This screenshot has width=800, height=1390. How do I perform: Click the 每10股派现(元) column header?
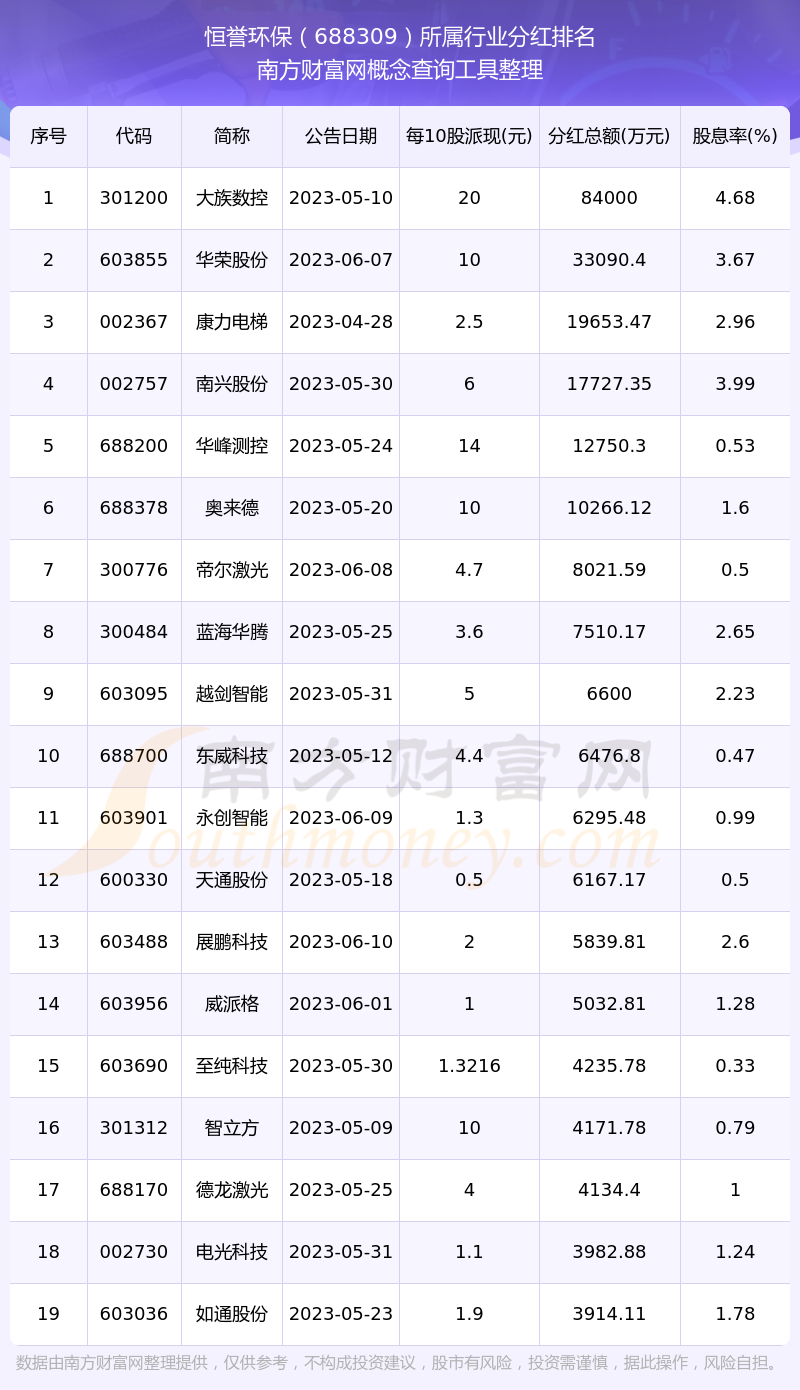(469, 136)
